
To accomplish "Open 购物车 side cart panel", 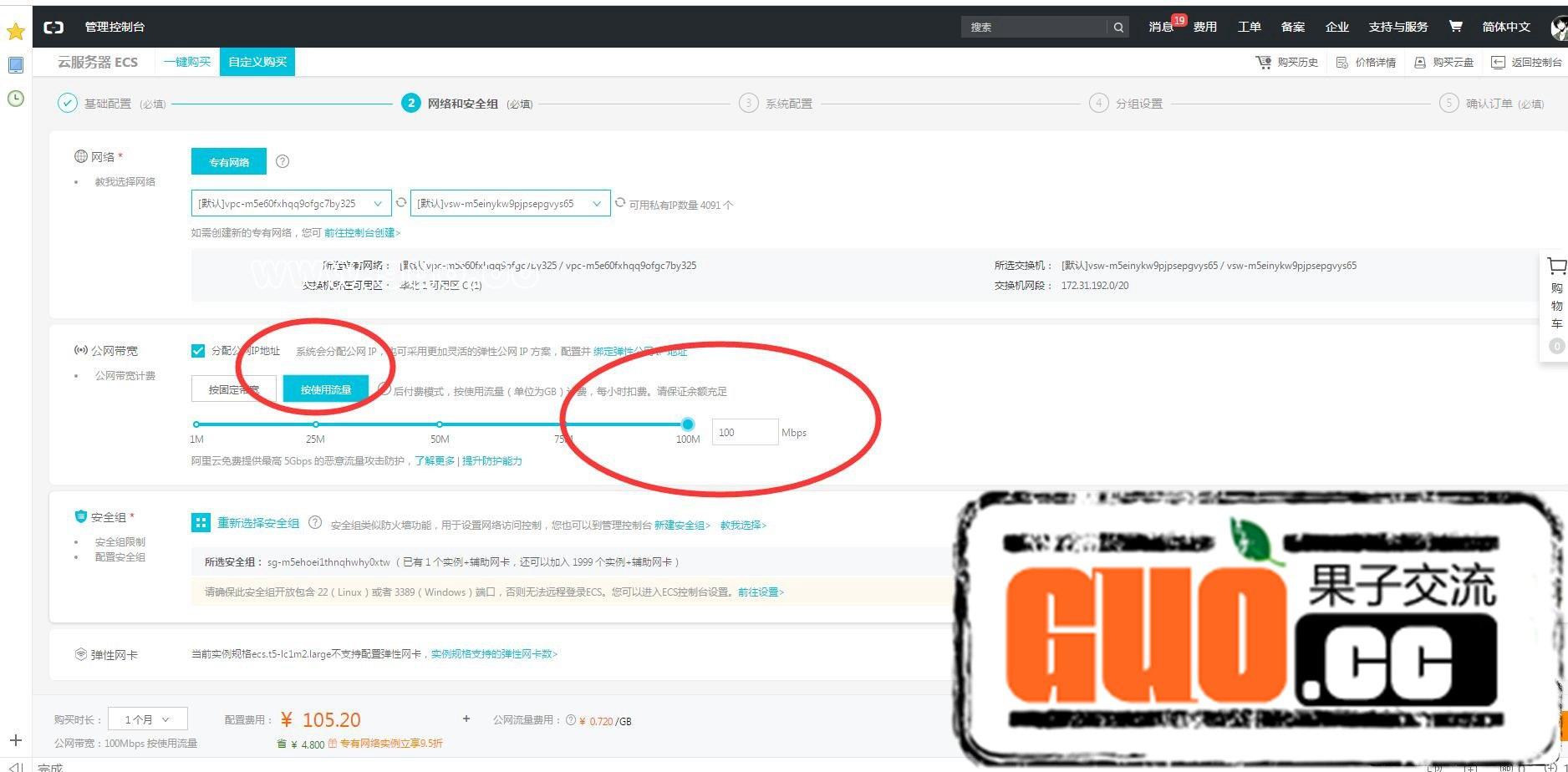I will pos(1555,305).
